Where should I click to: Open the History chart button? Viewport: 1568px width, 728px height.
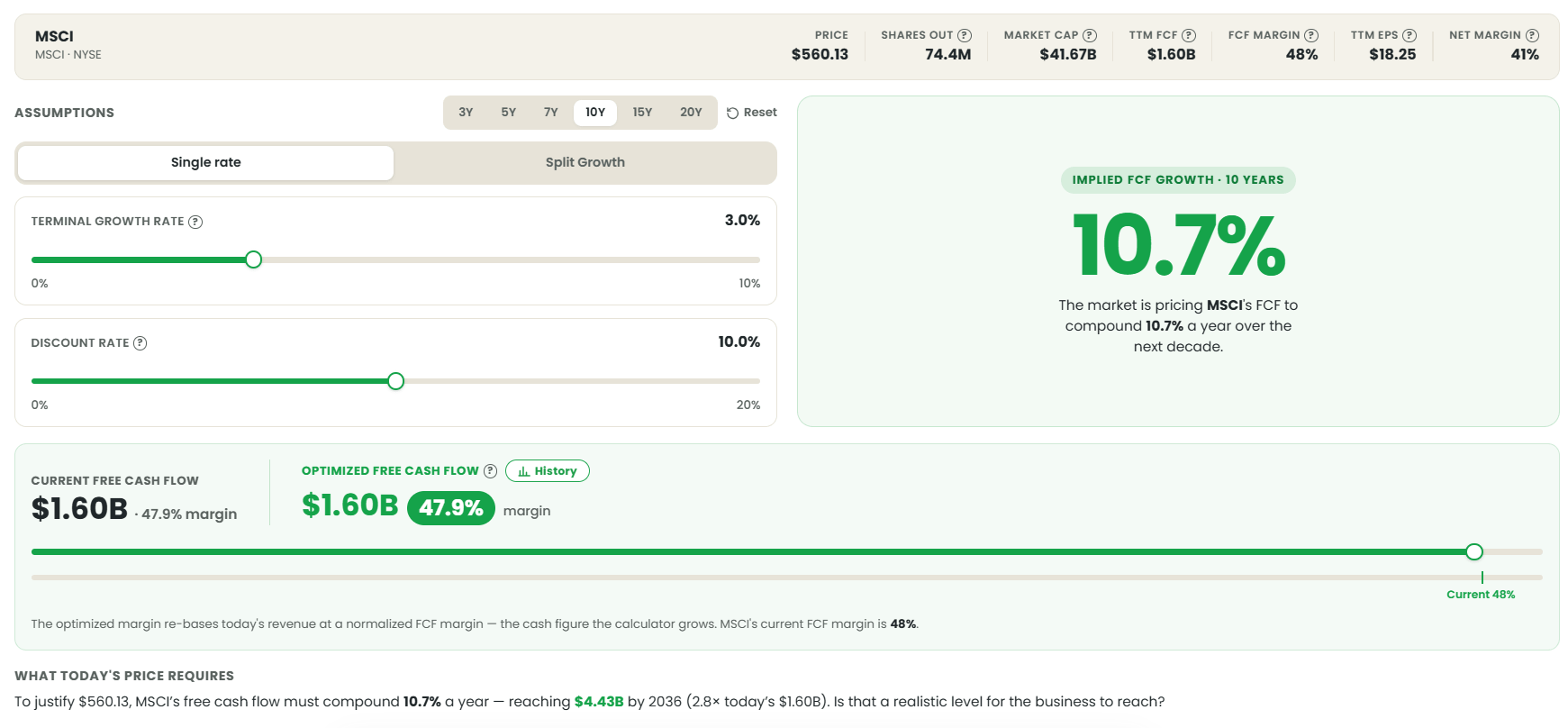coord(548,471)
